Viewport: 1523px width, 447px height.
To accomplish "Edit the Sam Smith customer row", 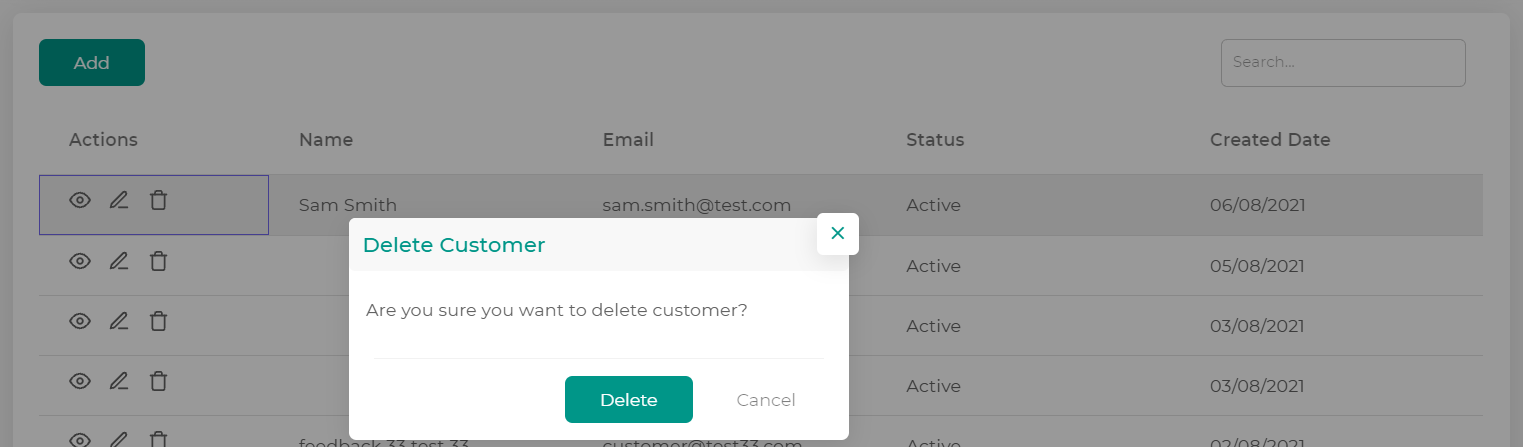I will point(119,201).
